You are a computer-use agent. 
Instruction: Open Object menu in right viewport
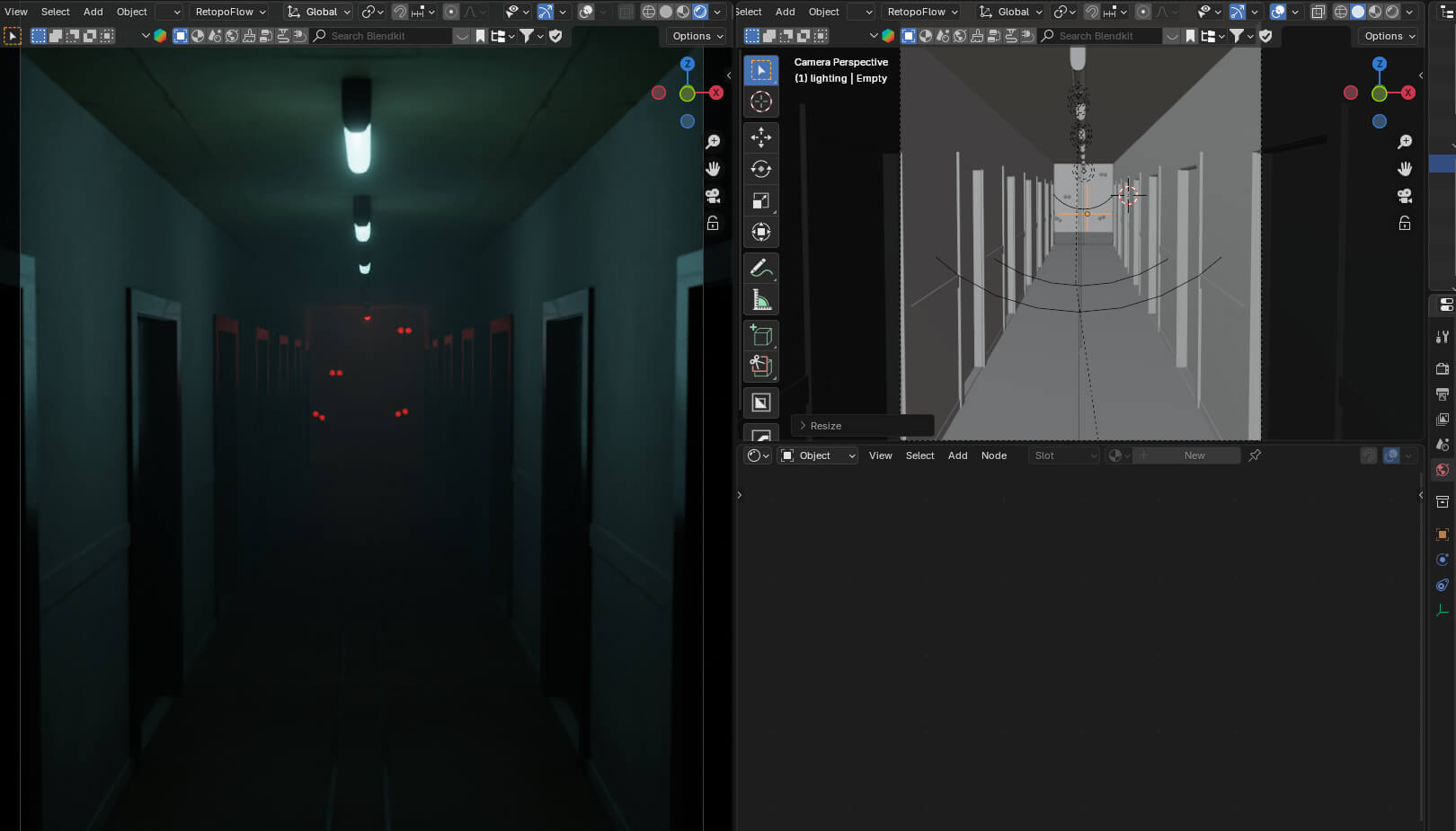point(823,12)
